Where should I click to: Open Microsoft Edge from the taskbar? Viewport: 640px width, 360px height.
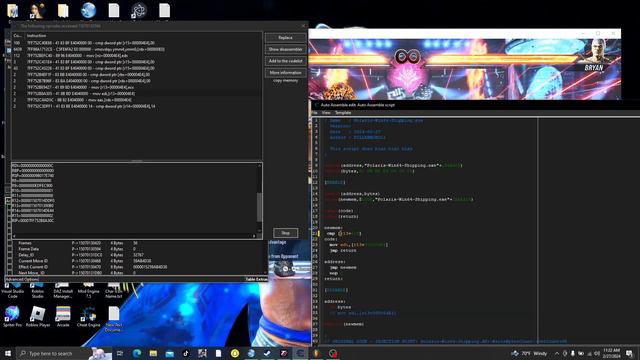pyautogui.click(x=136, y=353)
